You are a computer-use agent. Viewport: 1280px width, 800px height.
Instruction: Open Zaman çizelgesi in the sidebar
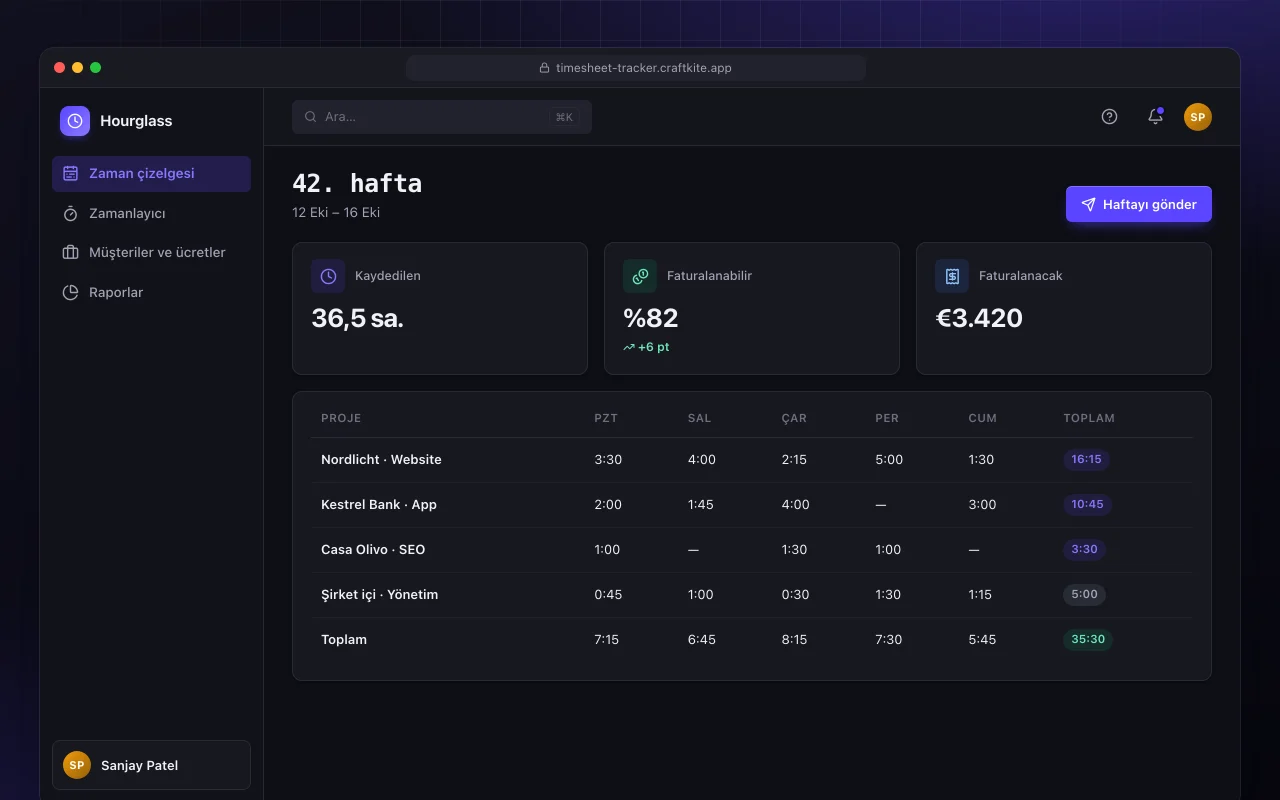(x=151, y=173)
